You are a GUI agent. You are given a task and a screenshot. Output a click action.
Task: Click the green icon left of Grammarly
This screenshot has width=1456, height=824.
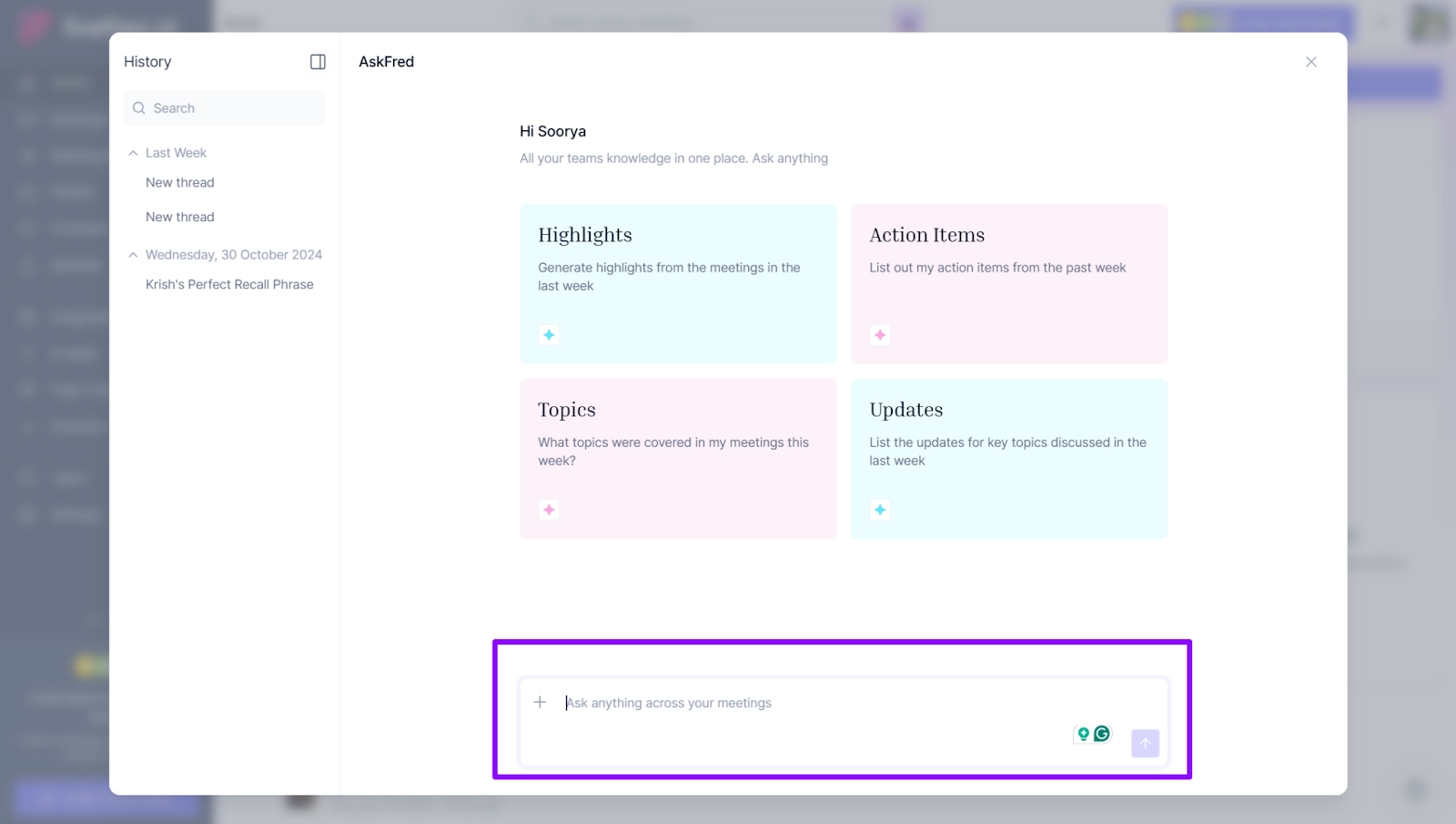[x=1083, y=734]
